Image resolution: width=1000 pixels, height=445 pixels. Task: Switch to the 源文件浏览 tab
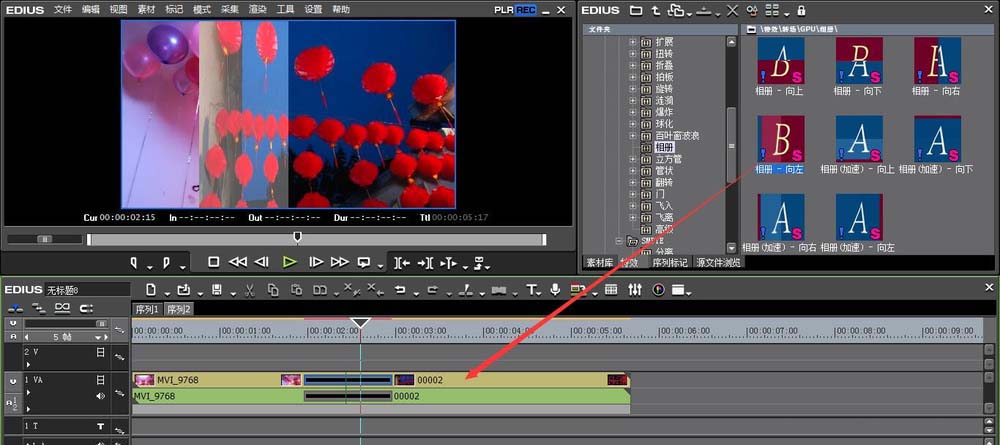718,262
